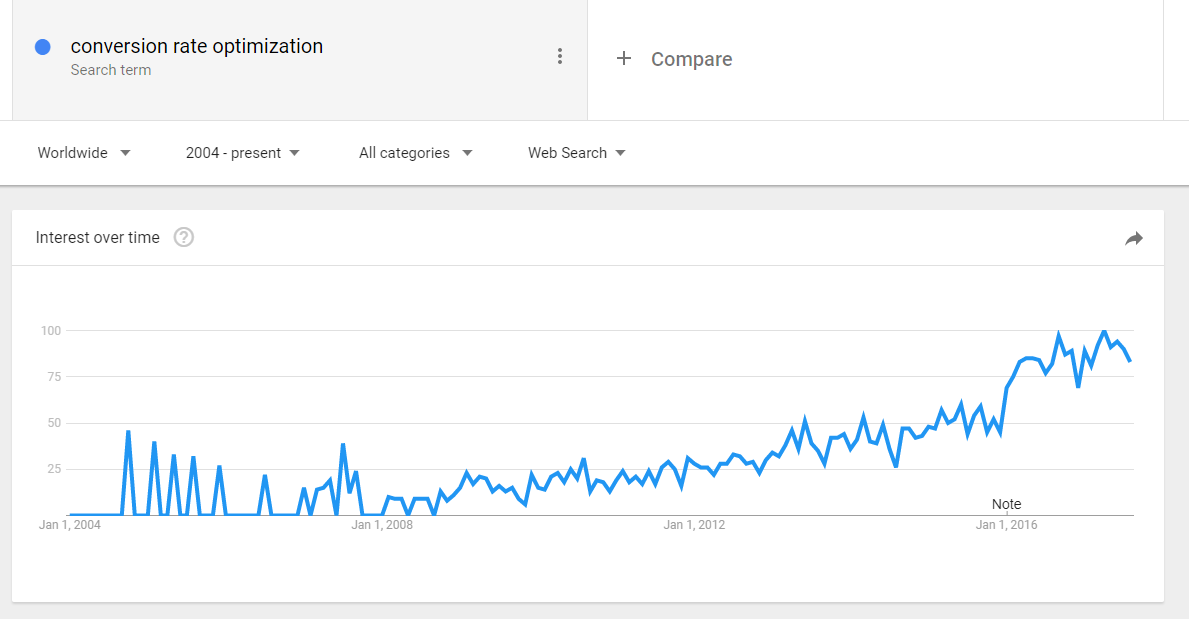The width and height of the screenshot is (1189, 619).
Task: Click the Interest over time heading
Action: 98,237
